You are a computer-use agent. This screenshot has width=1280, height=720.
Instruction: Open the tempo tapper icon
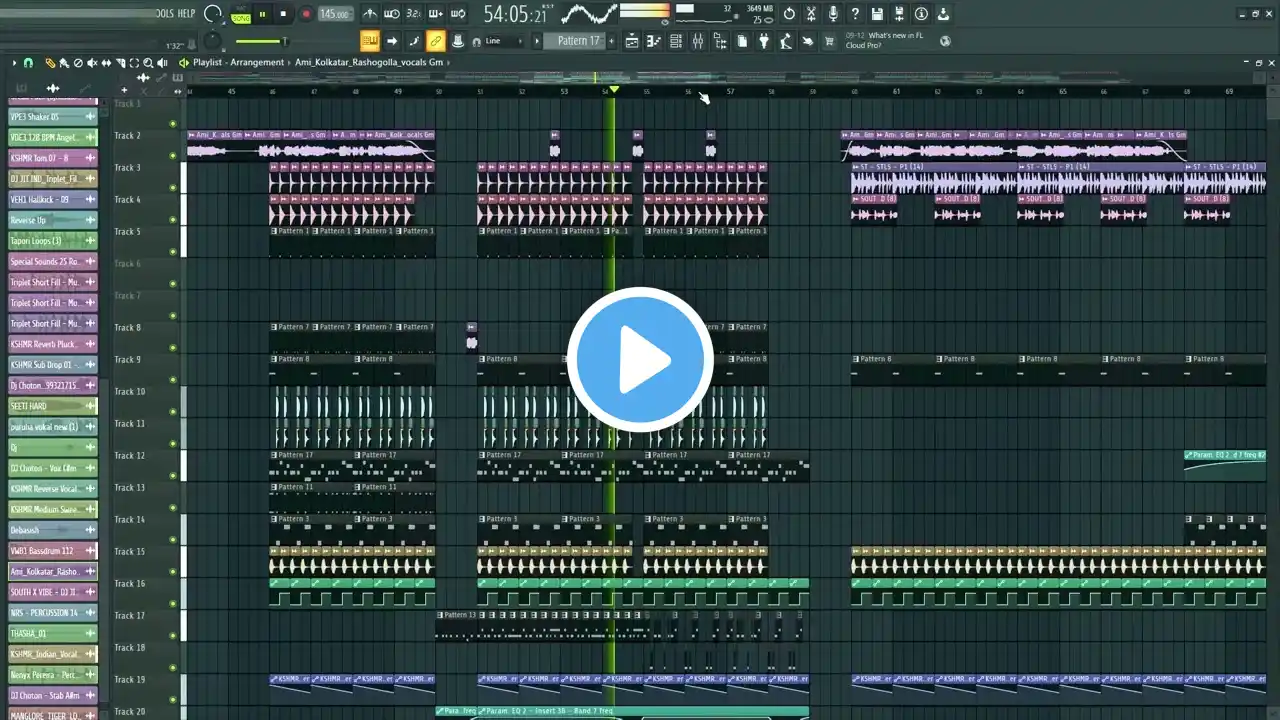click(786, 41)
